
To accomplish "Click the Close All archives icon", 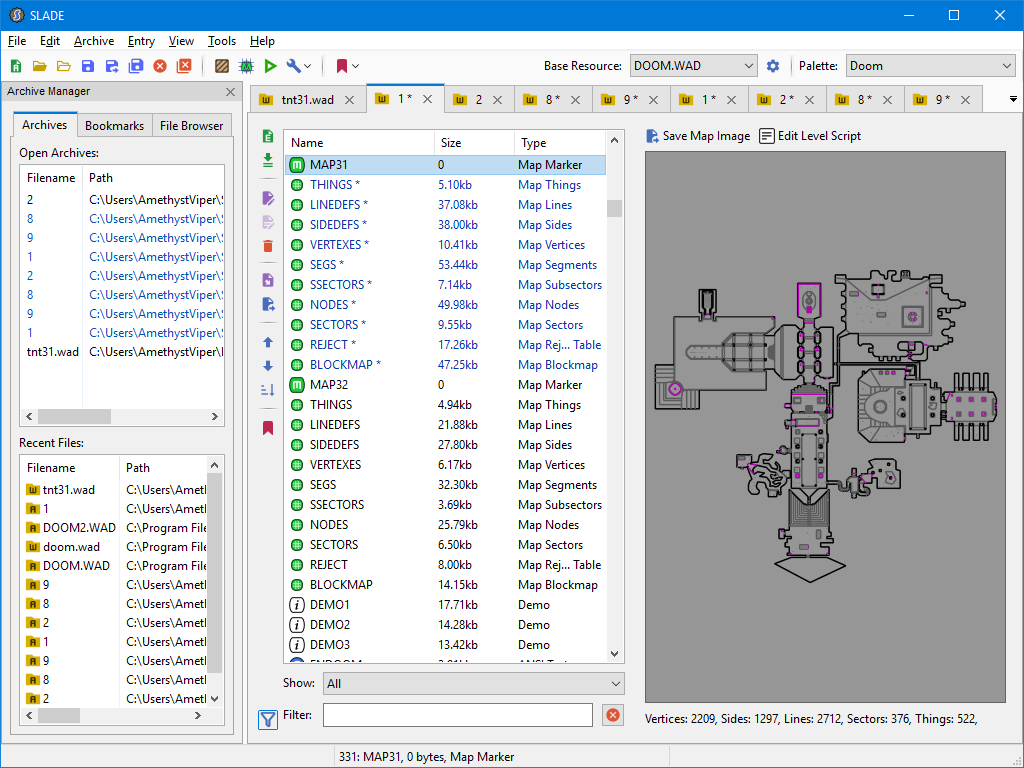I will coord(184,66).
